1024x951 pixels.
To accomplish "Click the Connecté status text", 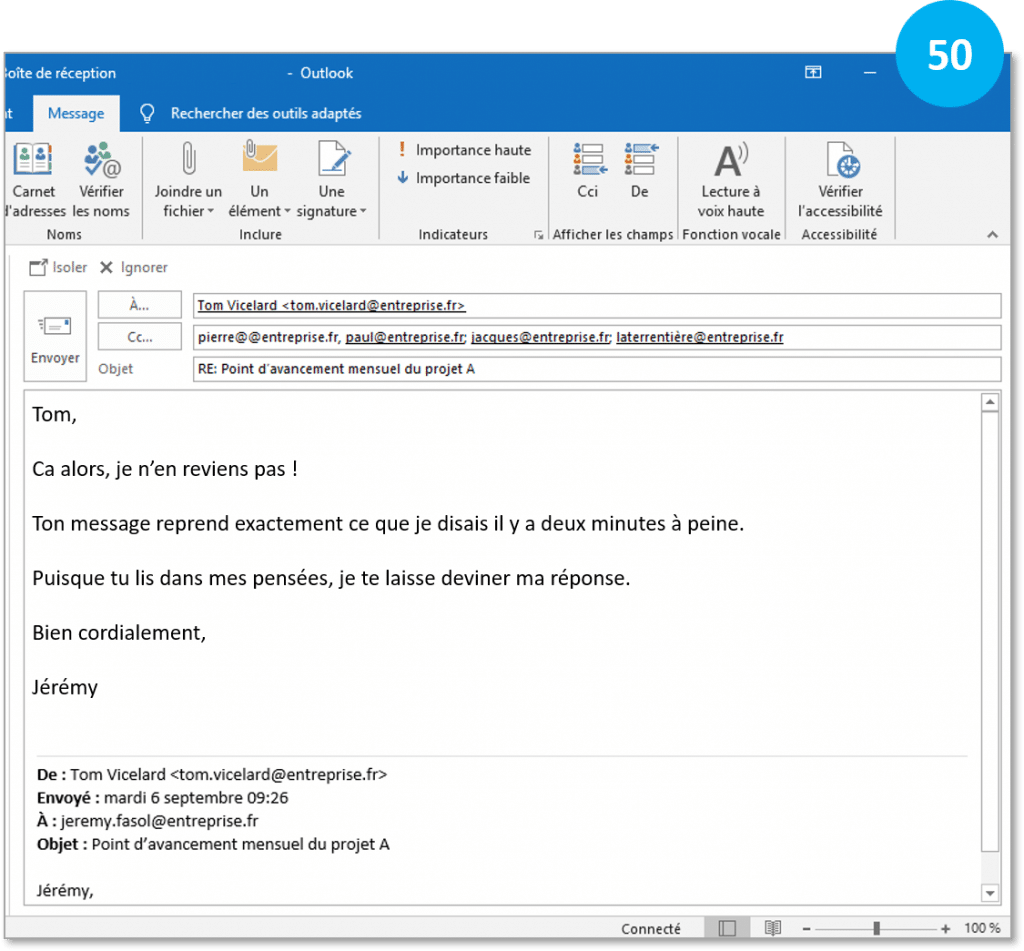I will coord(650,929).
